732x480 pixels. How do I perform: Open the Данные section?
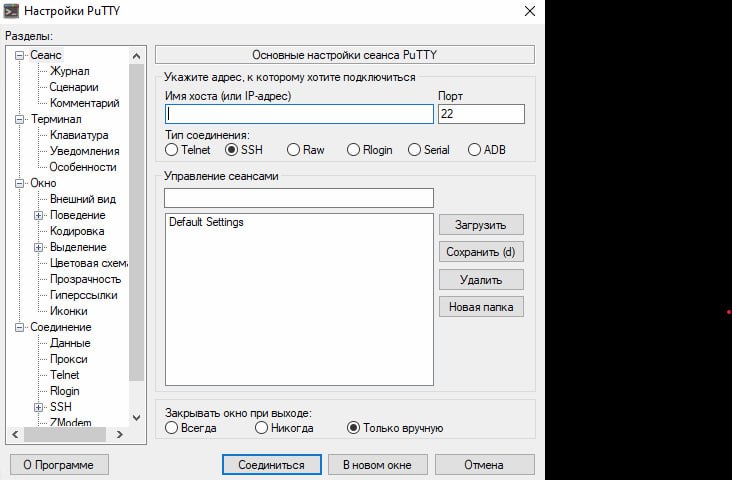(70, 343)
